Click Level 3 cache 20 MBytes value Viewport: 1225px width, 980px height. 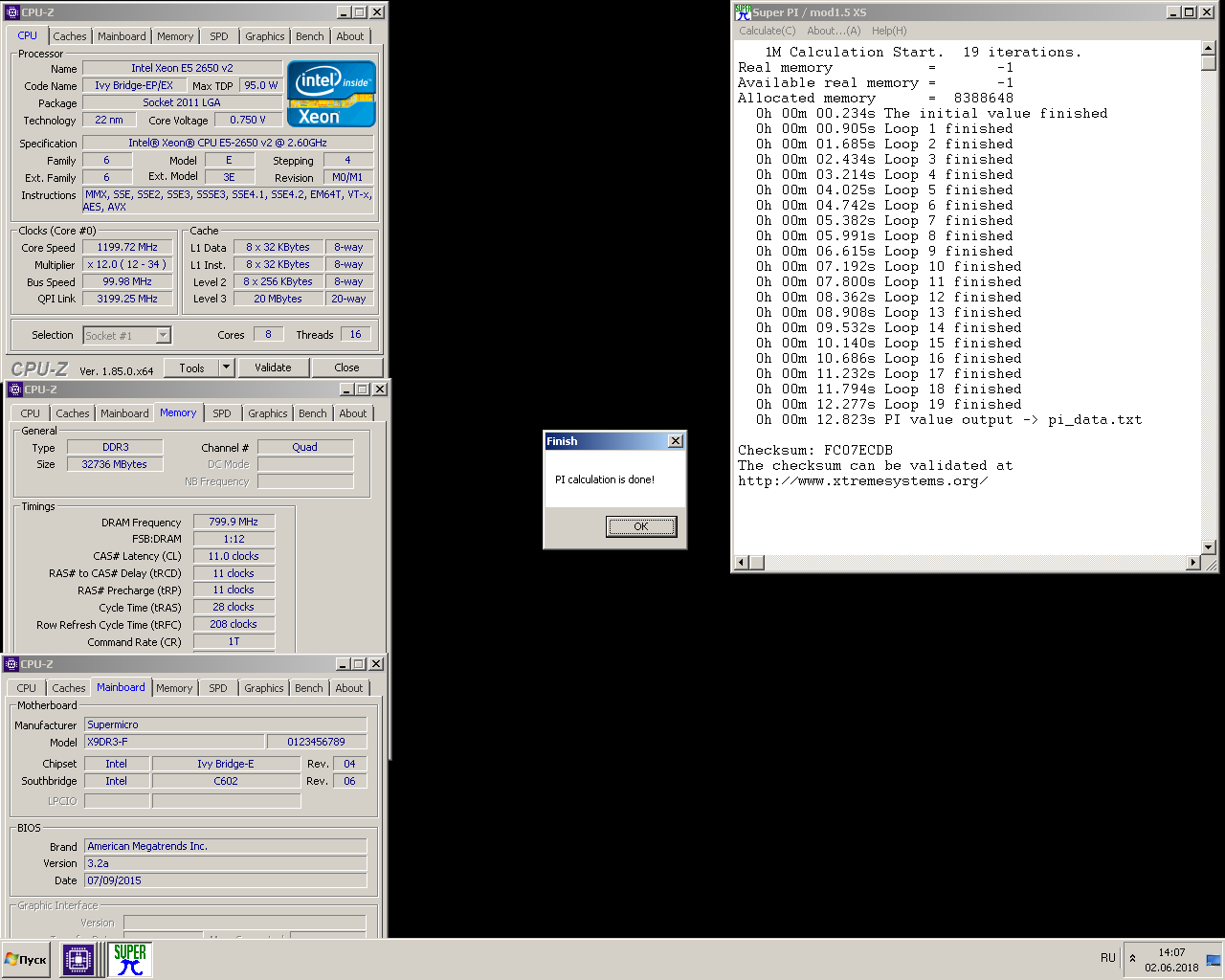click(x=278, y=299)
